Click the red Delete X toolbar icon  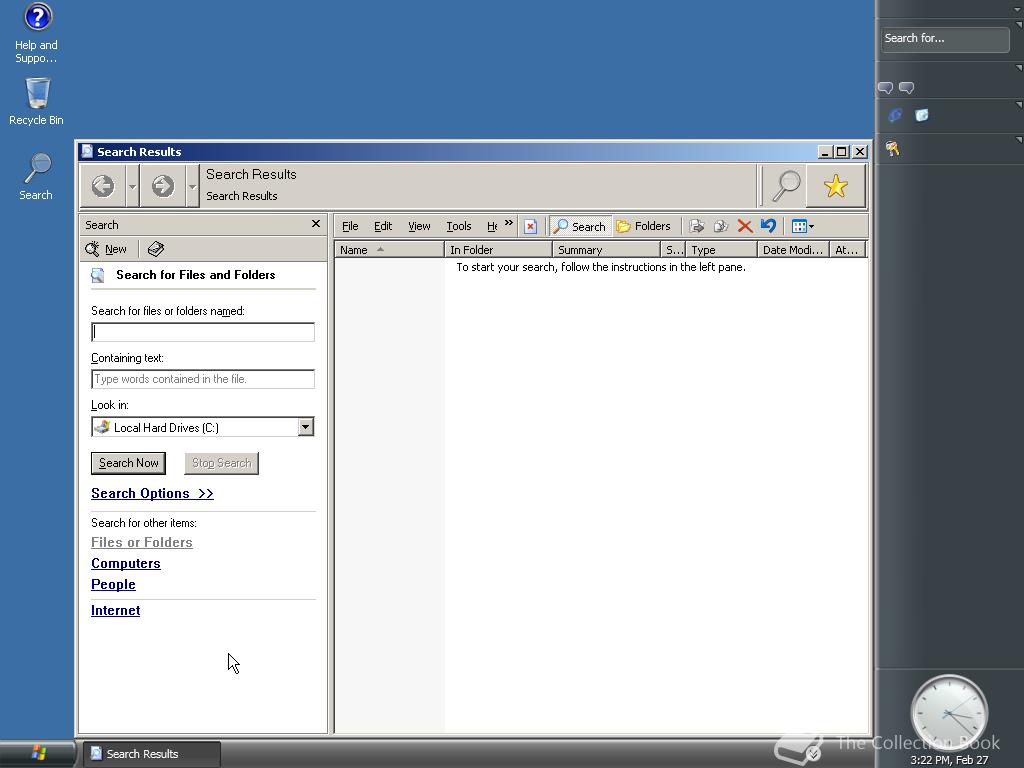[744, 227]
